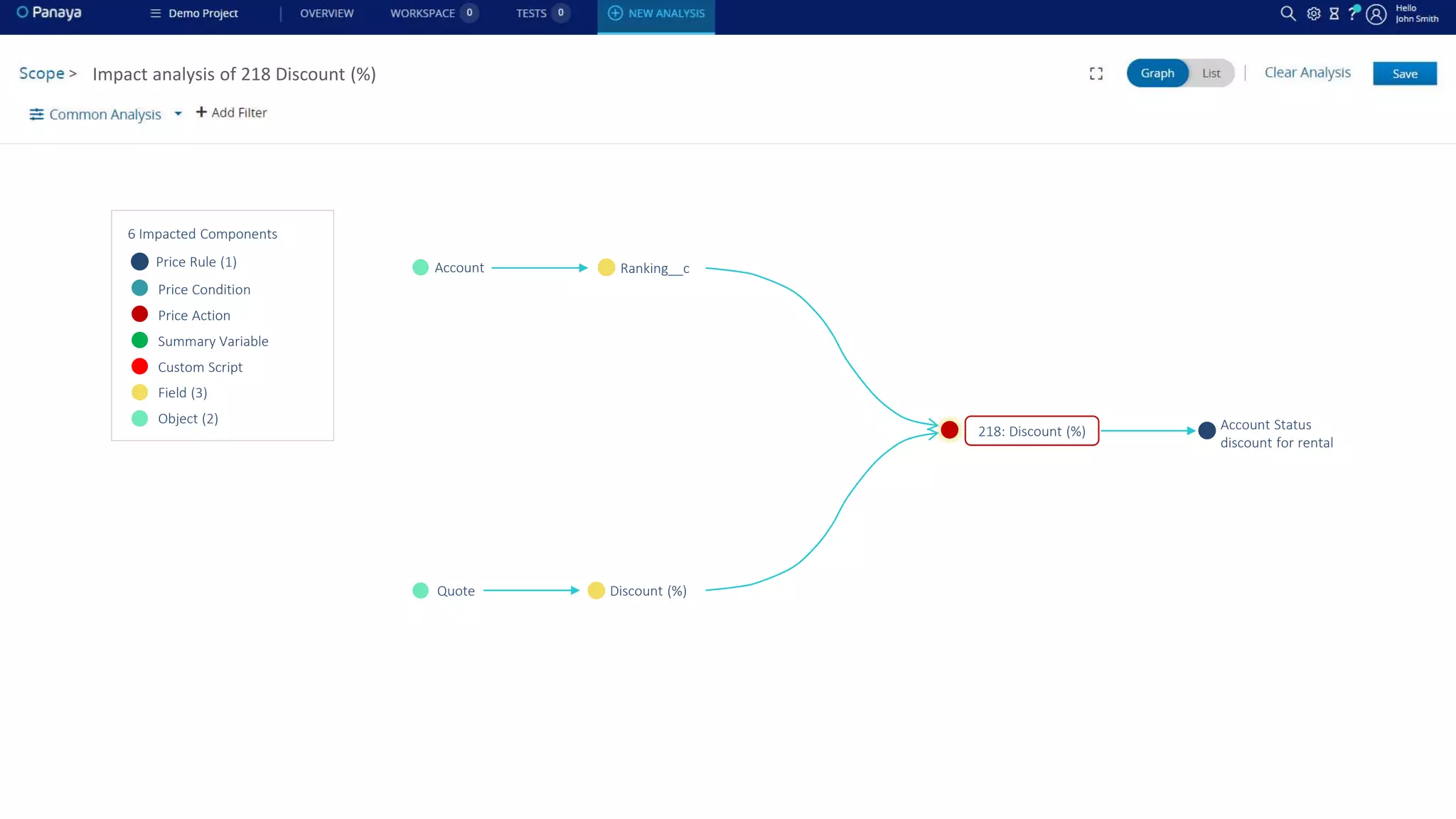The image size is (1456, 819).
Task: Switch to the Graph view toggle
Action: click(x=1157, y=73)
